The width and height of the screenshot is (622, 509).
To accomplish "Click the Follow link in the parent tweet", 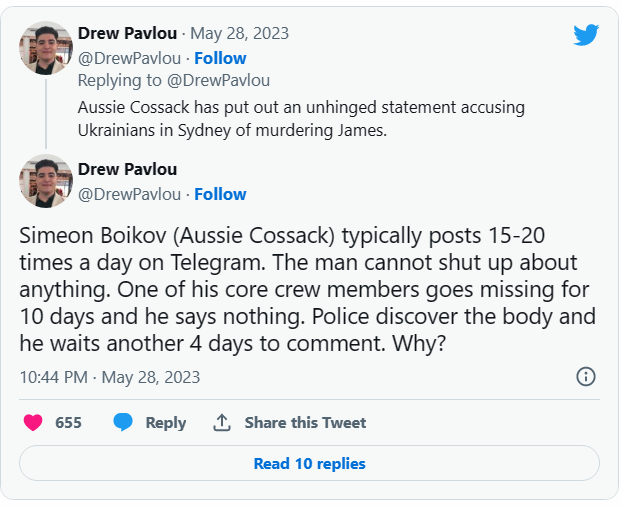I will 220,58.
